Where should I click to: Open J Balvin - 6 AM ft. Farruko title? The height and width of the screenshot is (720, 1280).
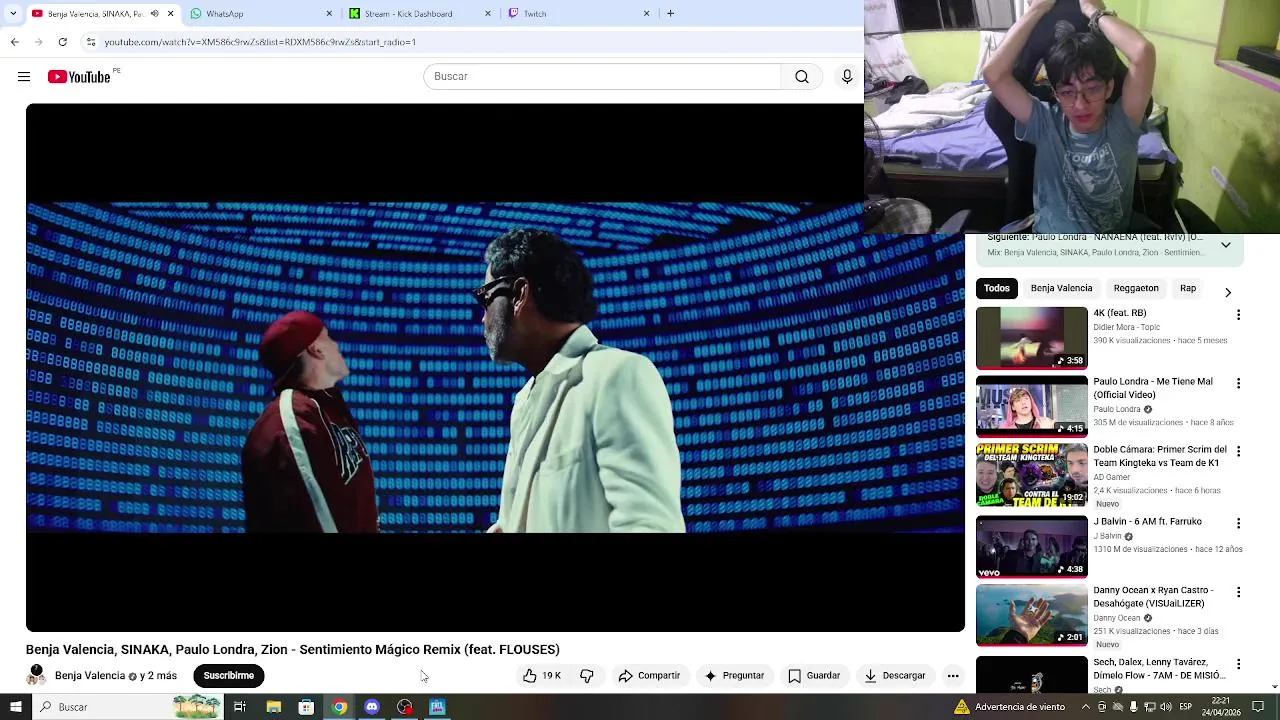[1147, 521]
